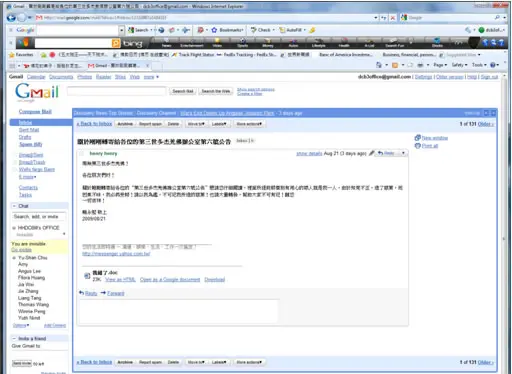Open the top More actions dropdown
The image size is (512, 374).
pyautogui.click(x=249, y=124)
